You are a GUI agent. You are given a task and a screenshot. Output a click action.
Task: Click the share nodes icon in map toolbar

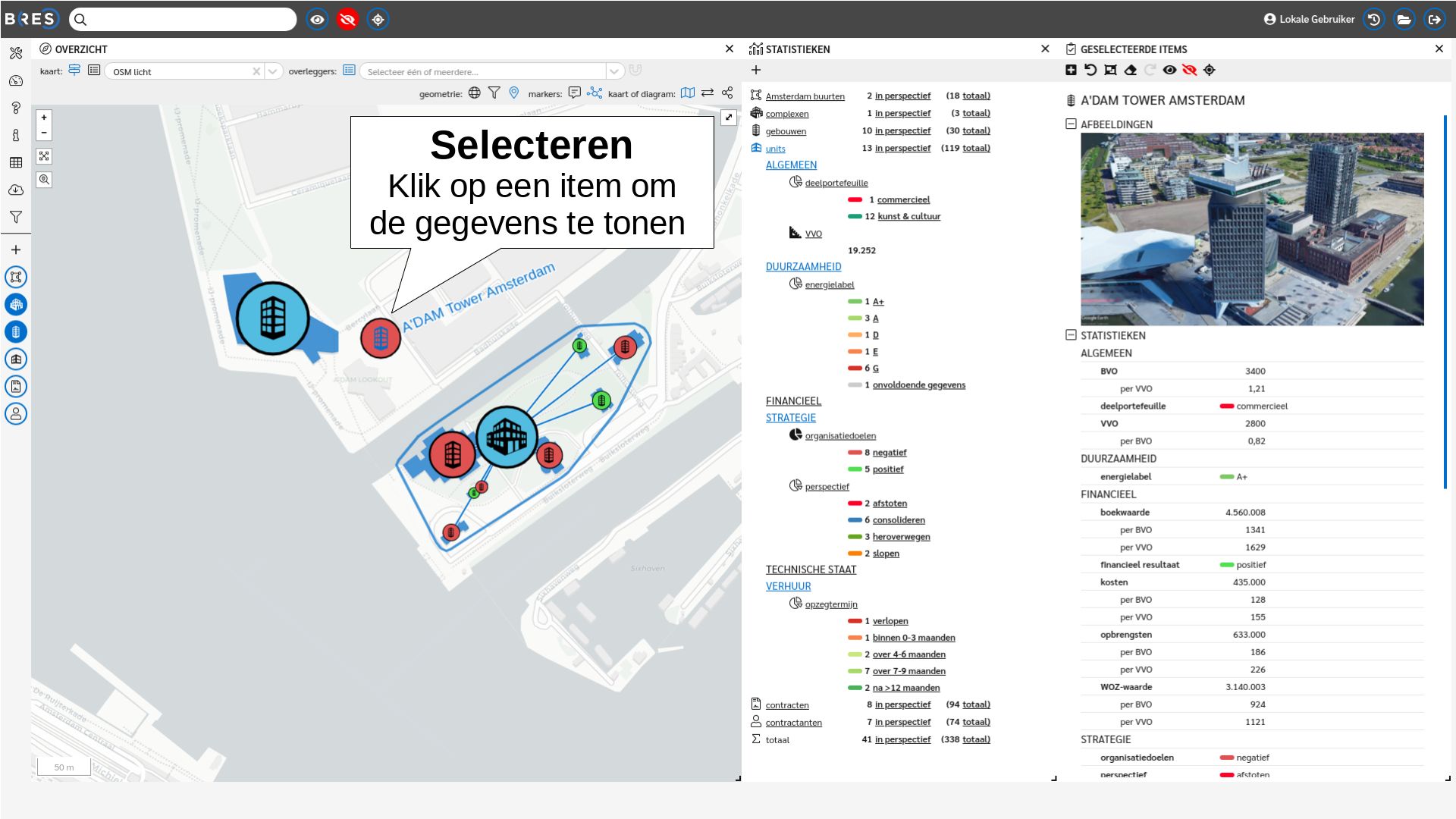[x=727, y=93]
